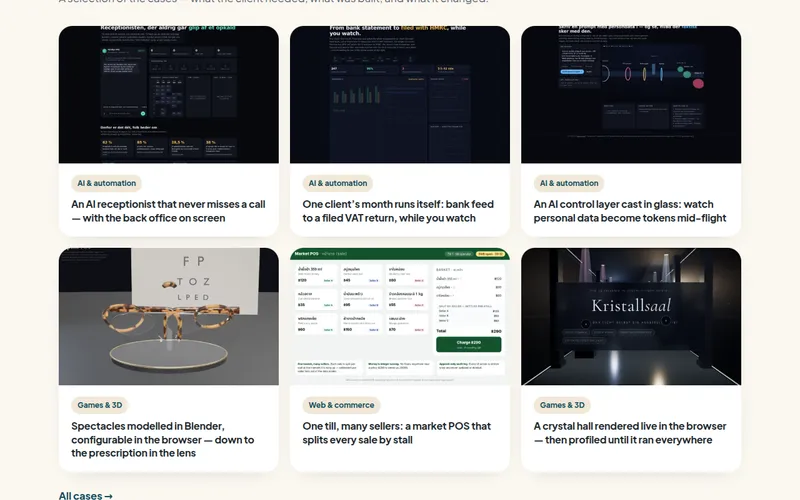This screenshot has height=500, width=800.
Task: Click the green Charge button in Market POS image
Action: pos(468,344)
